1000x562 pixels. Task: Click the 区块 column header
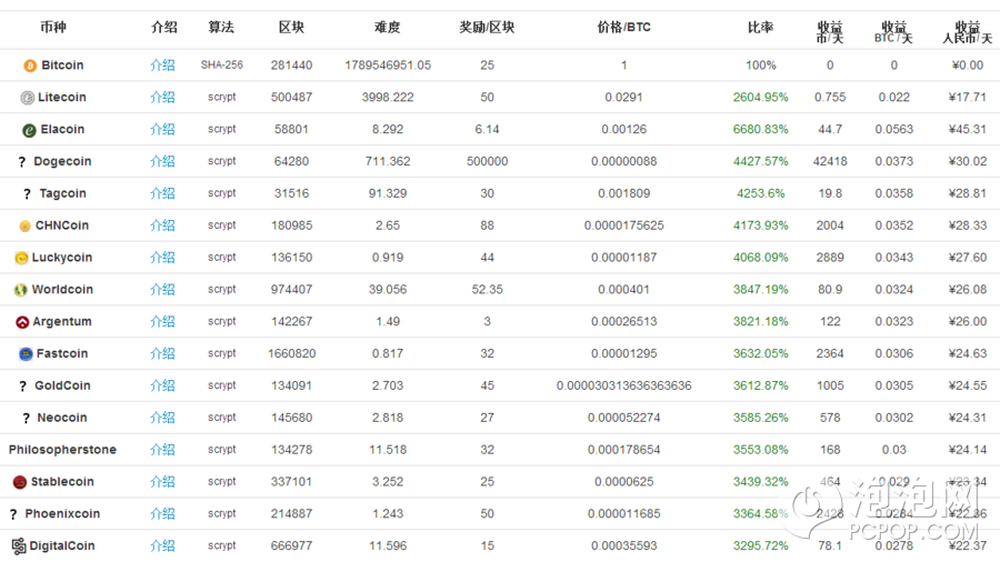coord(291,27)
